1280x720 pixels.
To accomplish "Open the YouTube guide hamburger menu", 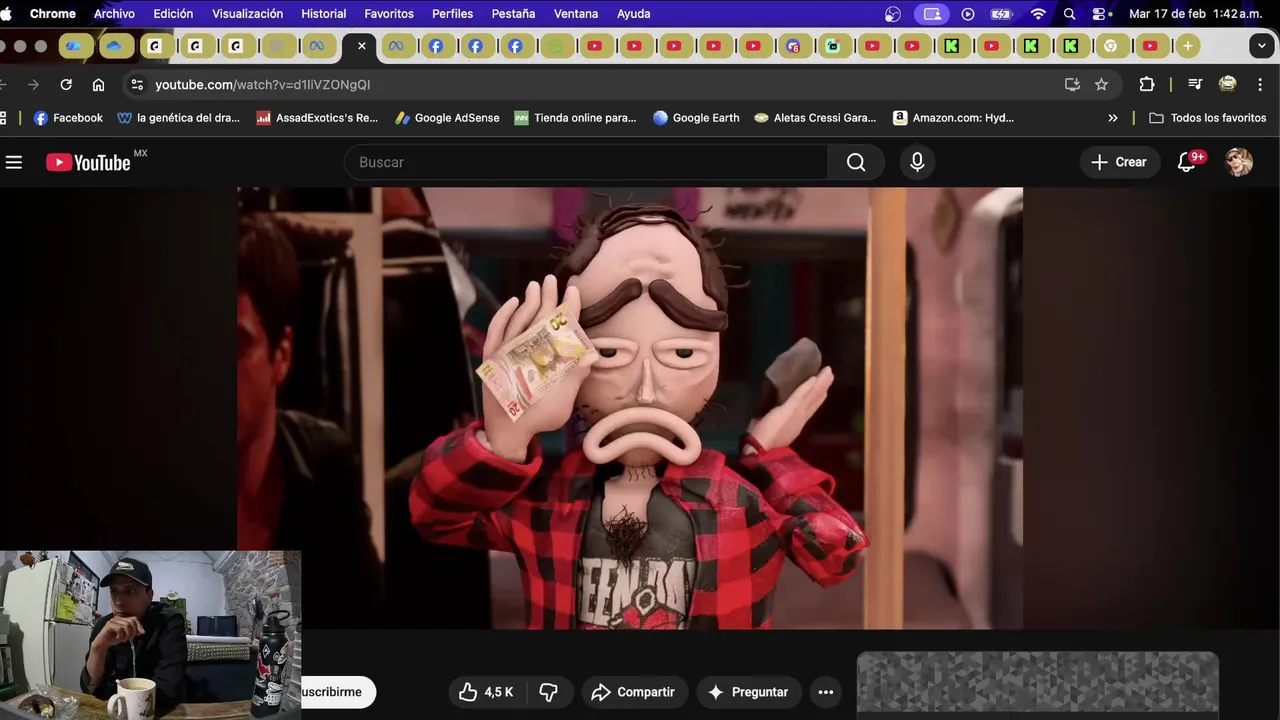I will tap(14, 162).
